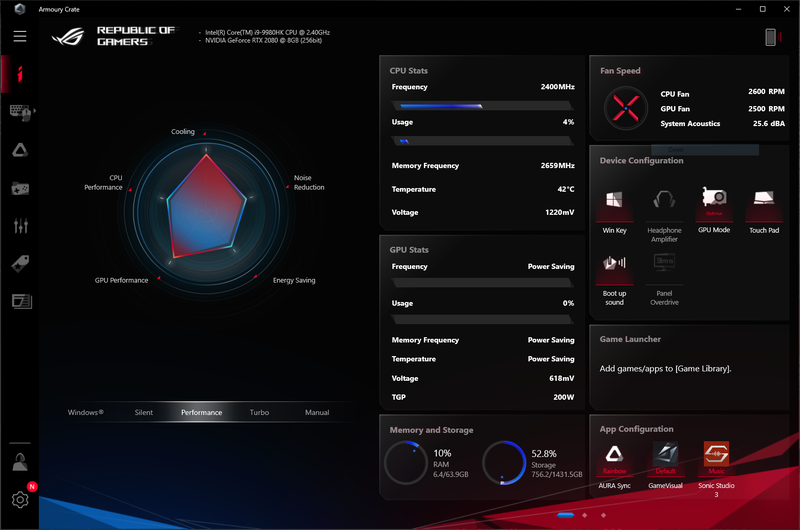The height and width of the screenshot is (530, 800).
Task: Open User Center profile icon
Action: pyautogui.click(x=20, y=462)
